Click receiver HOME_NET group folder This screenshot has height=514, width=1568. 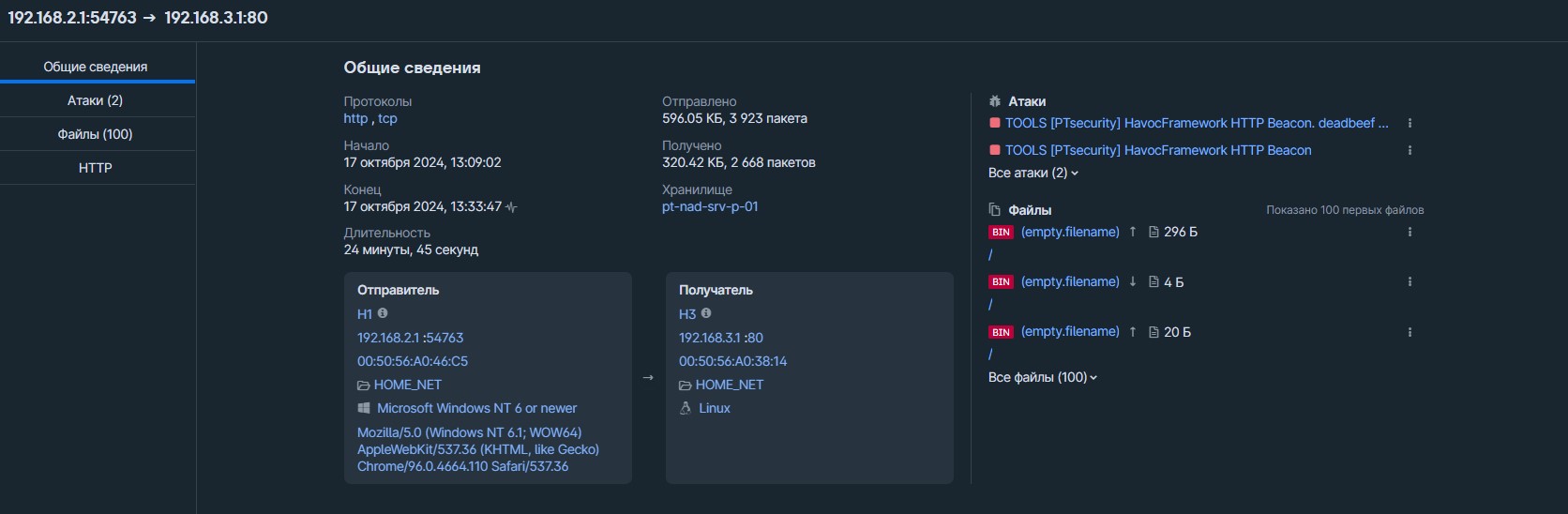pos(721,385)
